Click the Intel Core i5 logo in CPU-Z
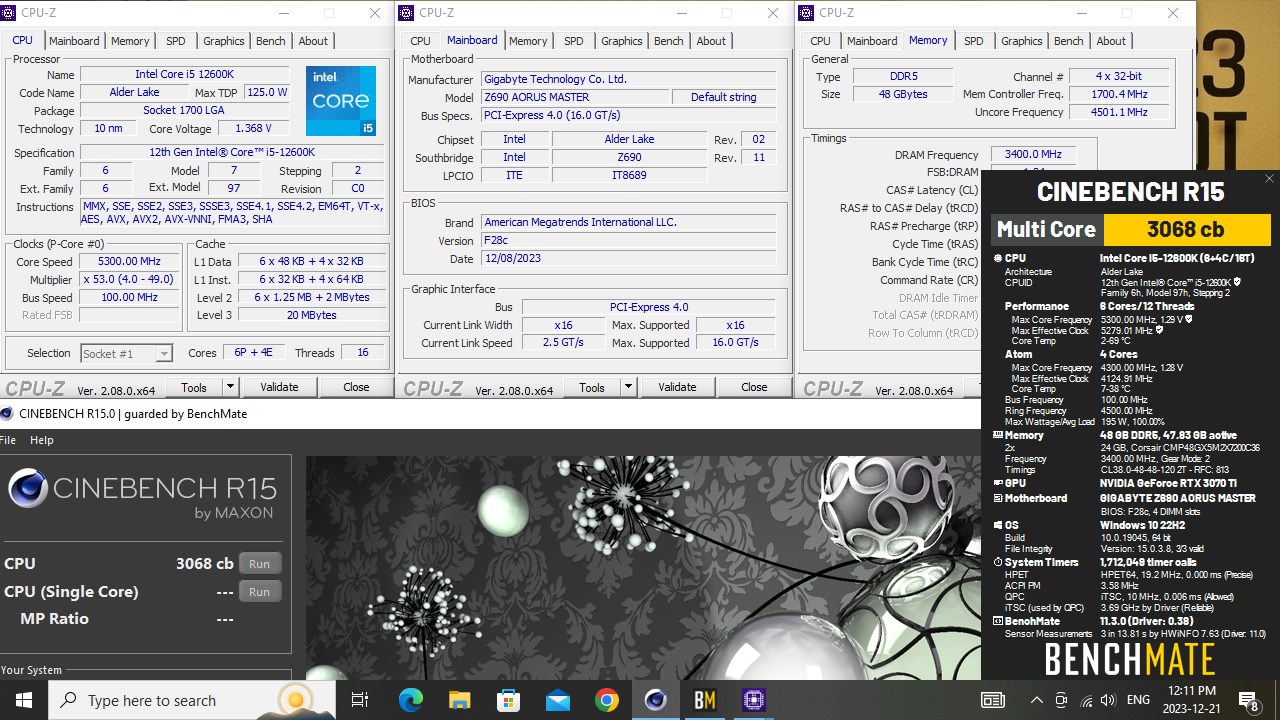The height and width of the screenshot is (720, 1280). 342,101
